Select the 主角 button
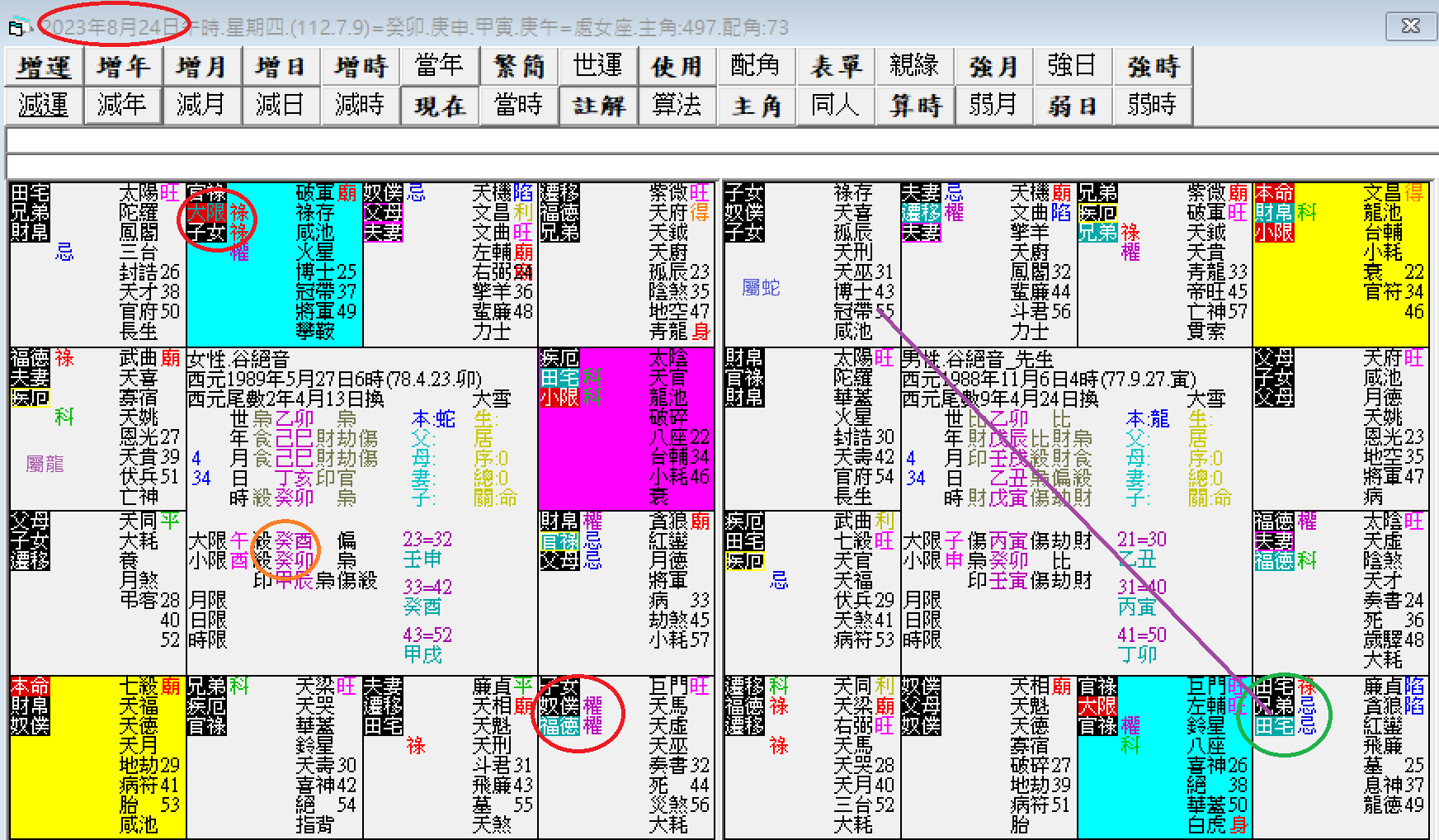The width and height of the screenshot is (1439, 840). point(757,106)
